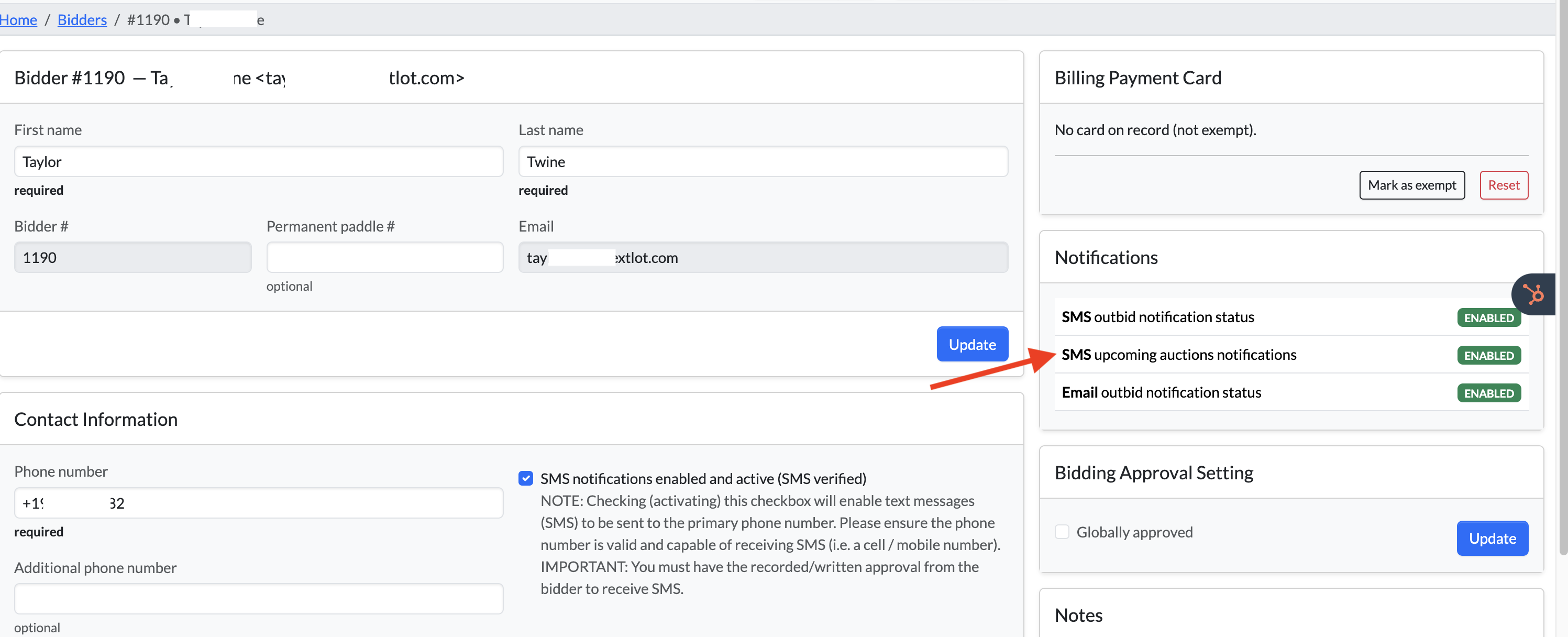The height and width of the screenshot is (637, 1568).
Task: Click the Home breadcrumb link
Action: [x=18, y=20]
